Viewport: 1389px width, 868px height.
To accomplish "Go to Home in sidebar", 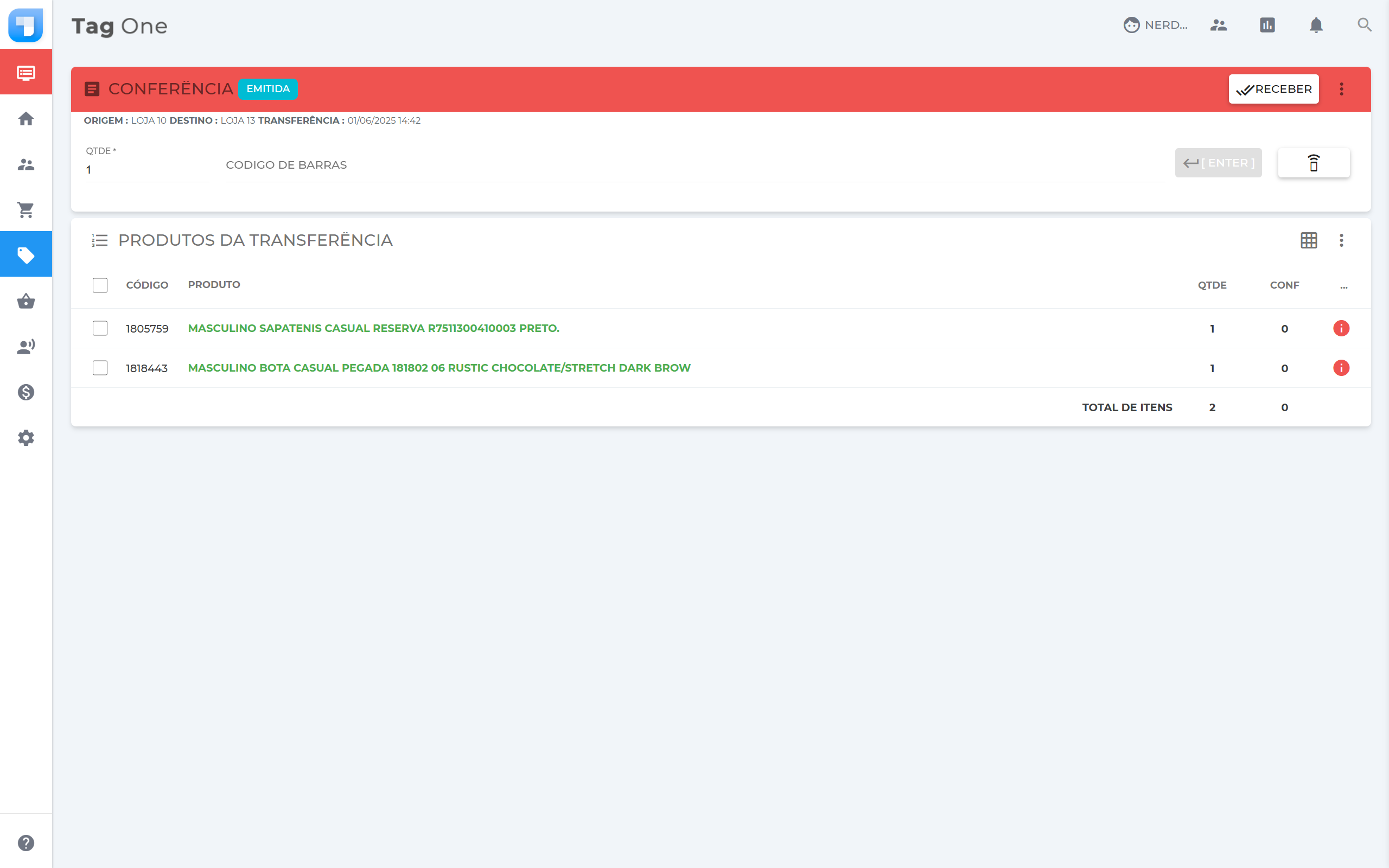I will (x=26, y=119).
